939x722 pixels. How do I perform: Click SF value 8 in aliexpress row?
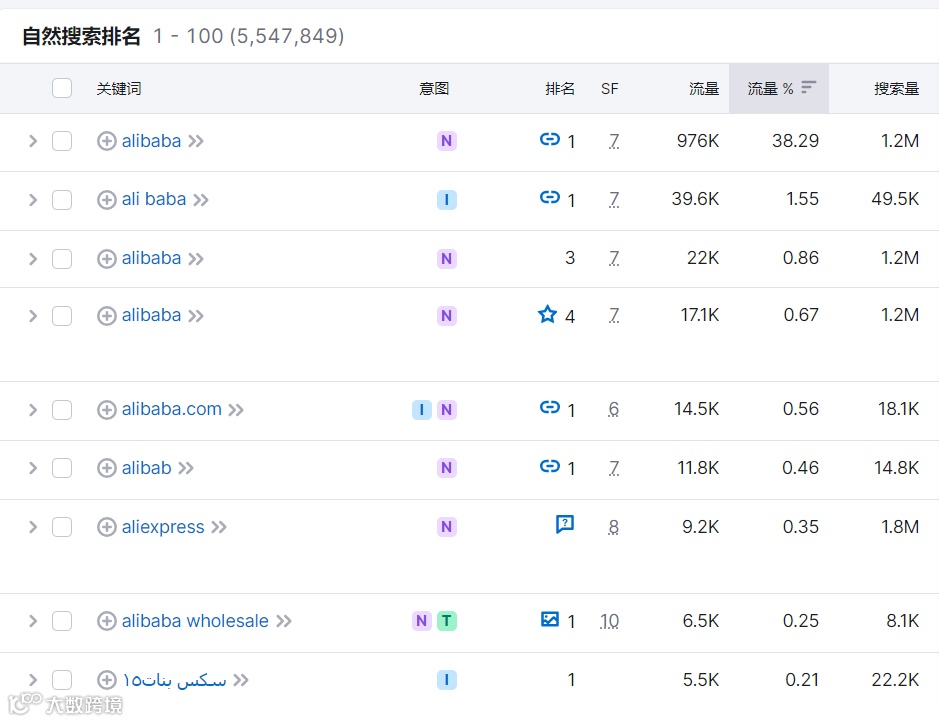click(x=613, y=527)
